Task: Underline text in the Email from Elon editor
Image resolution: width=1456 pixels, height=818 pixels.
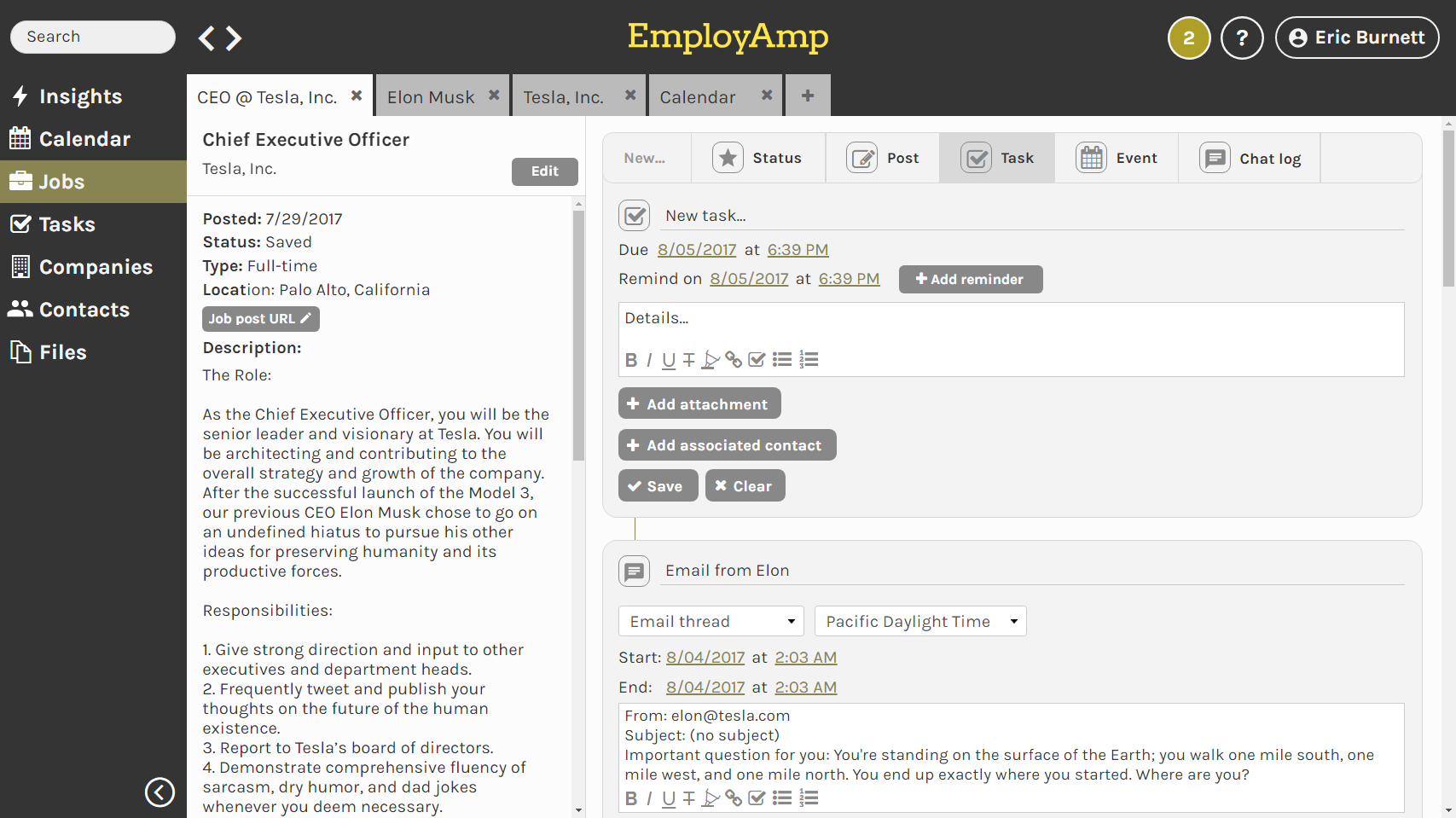Action: coord(669,798)
